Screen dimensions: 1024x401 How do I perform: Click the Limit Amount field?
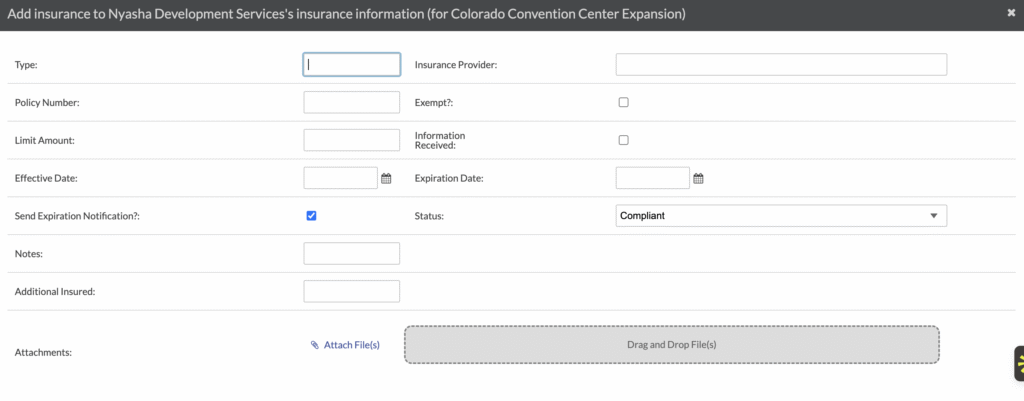click(x=351, y=140)
